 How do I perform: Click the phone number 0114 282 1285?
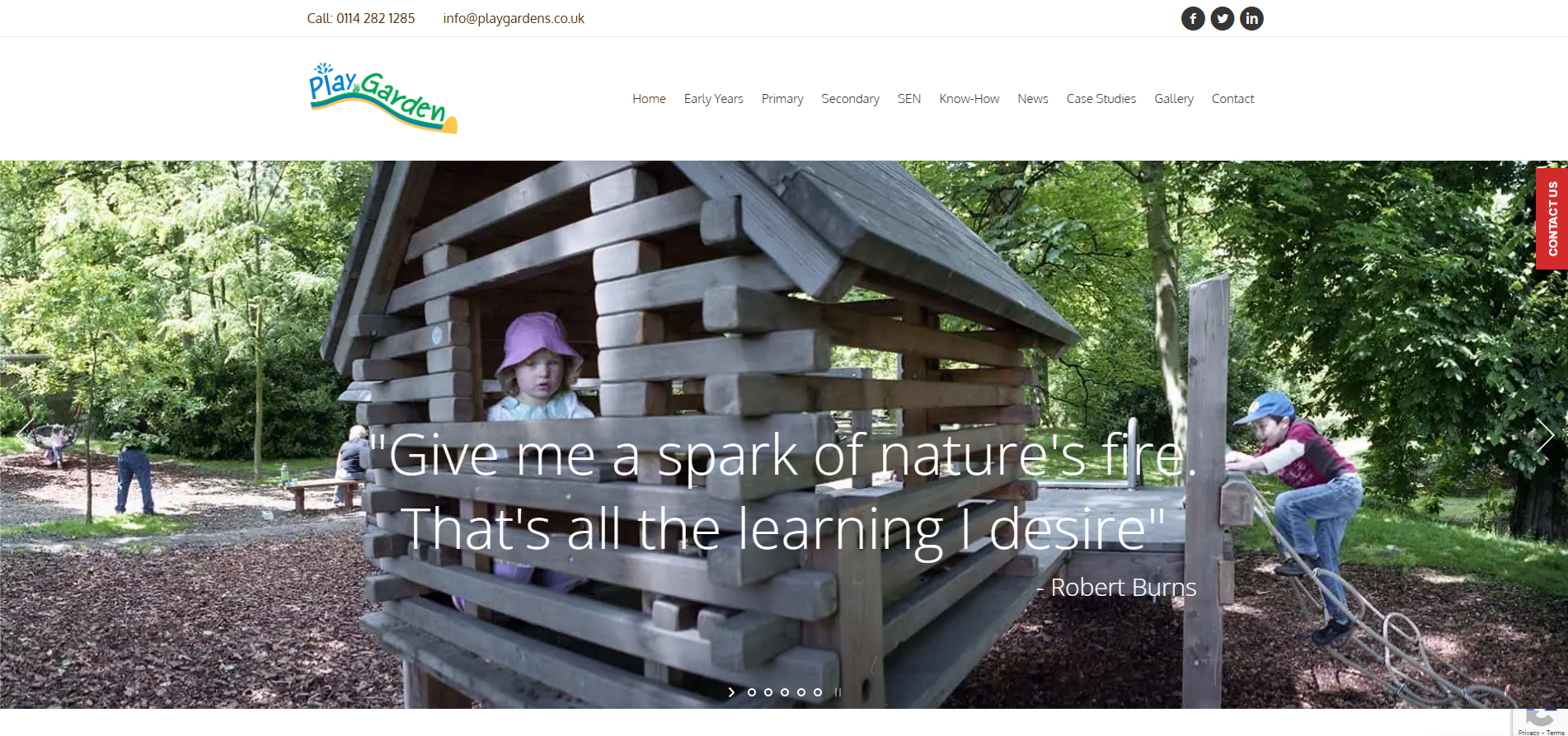[375, 18]
